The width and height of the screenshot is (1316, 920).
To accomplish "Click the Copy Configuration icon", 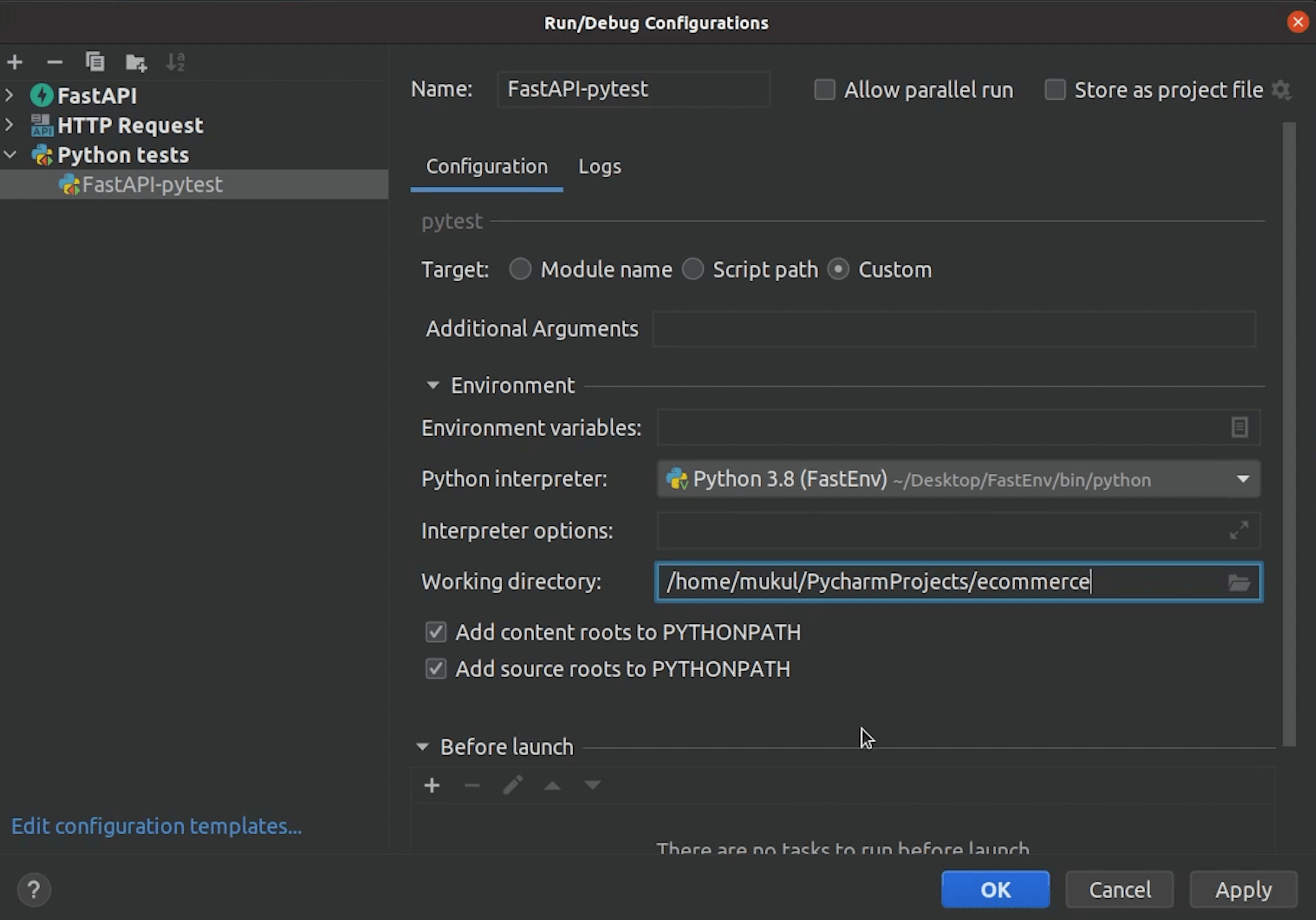I will click(95, 62).
